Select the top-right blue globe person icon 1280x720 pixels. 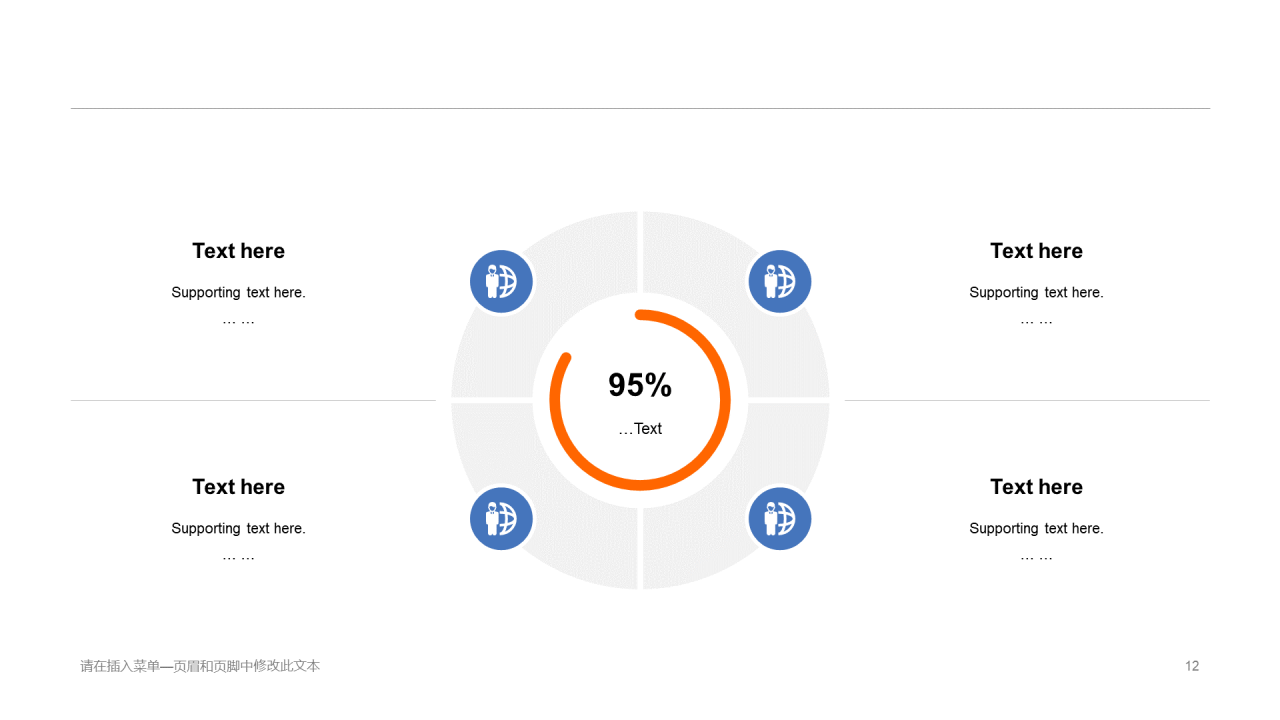point(779,282)
